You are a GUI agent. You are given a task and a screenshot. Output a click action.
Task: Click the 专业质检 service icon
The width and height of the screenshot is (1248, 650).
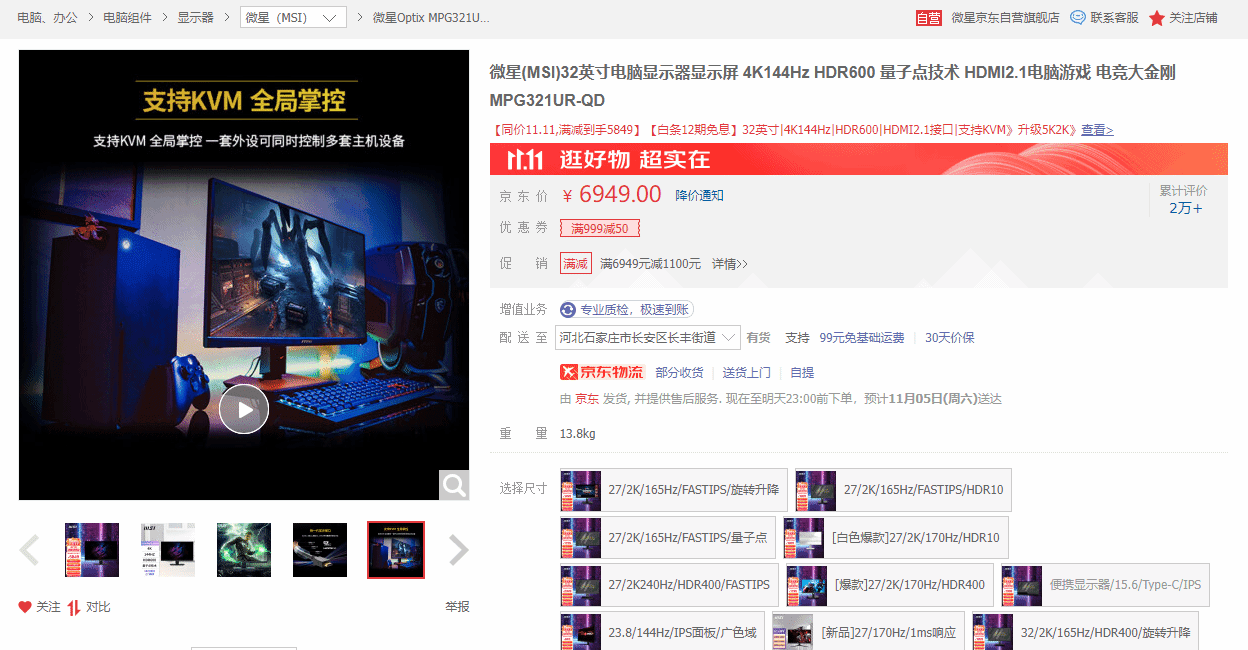[x=568, y=310]
